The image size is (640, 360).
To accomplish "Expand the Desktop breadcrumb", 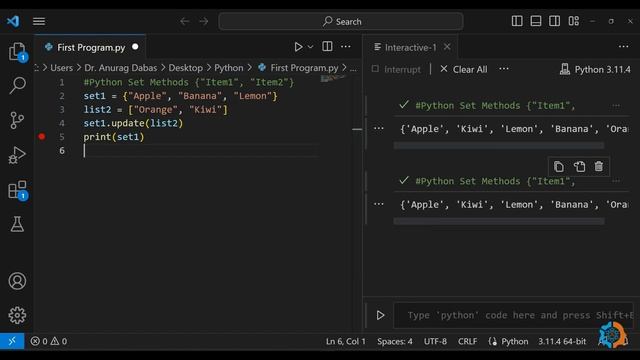I will [x=186, y=68].
